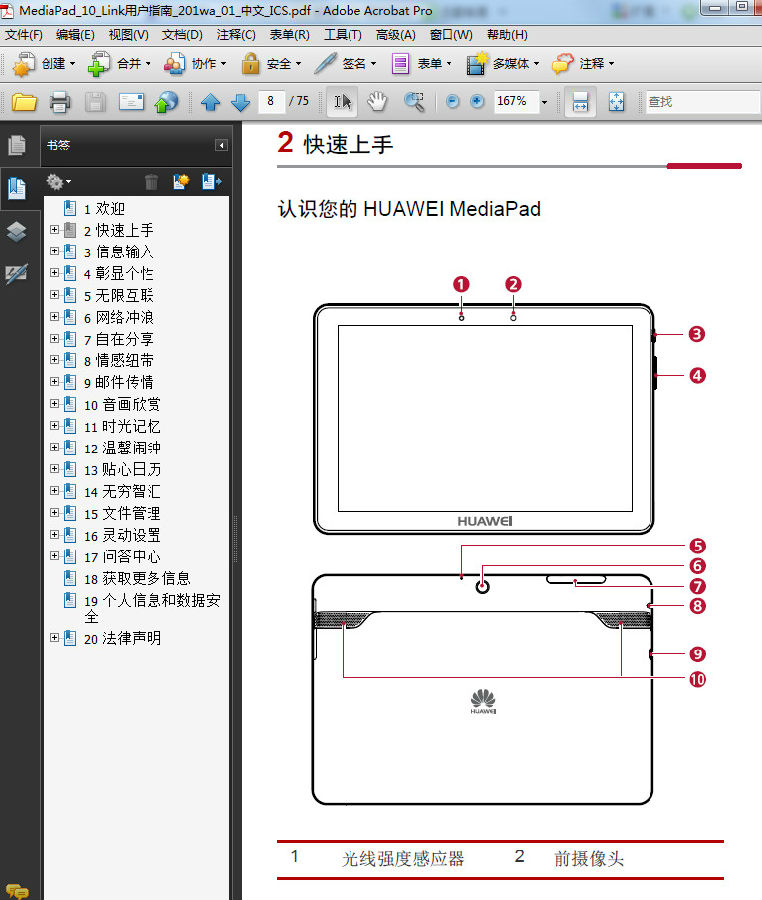
Task: Click the zoom percentage field 167%
Action: click(516, 102)
